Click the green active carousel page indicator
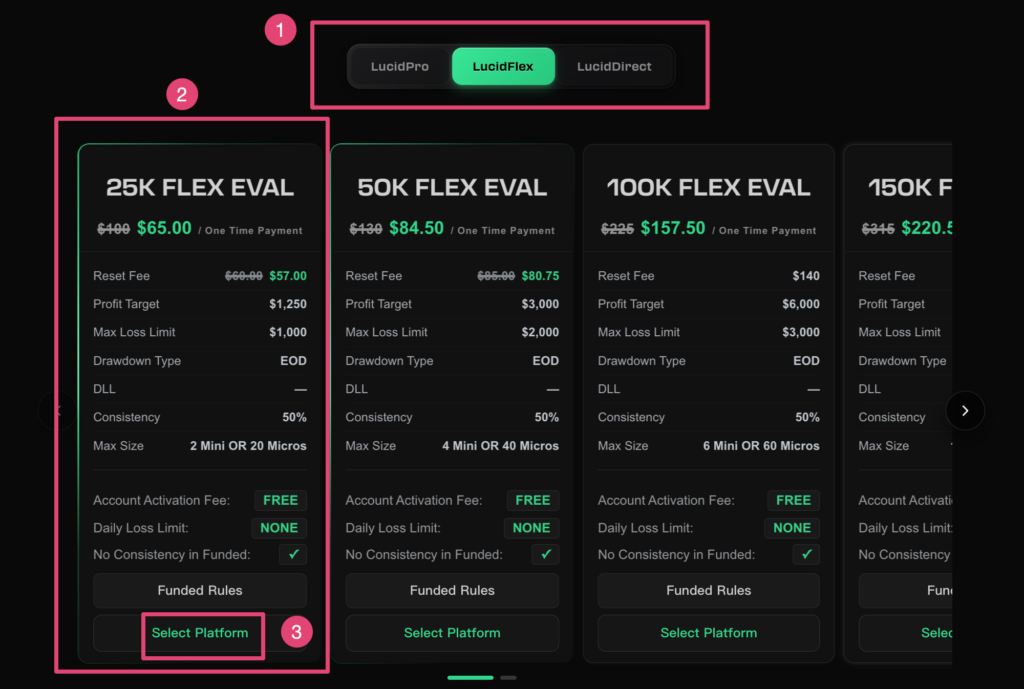Screen dimensions: 1024x689 pyautogui.click(x=470, y=678)
